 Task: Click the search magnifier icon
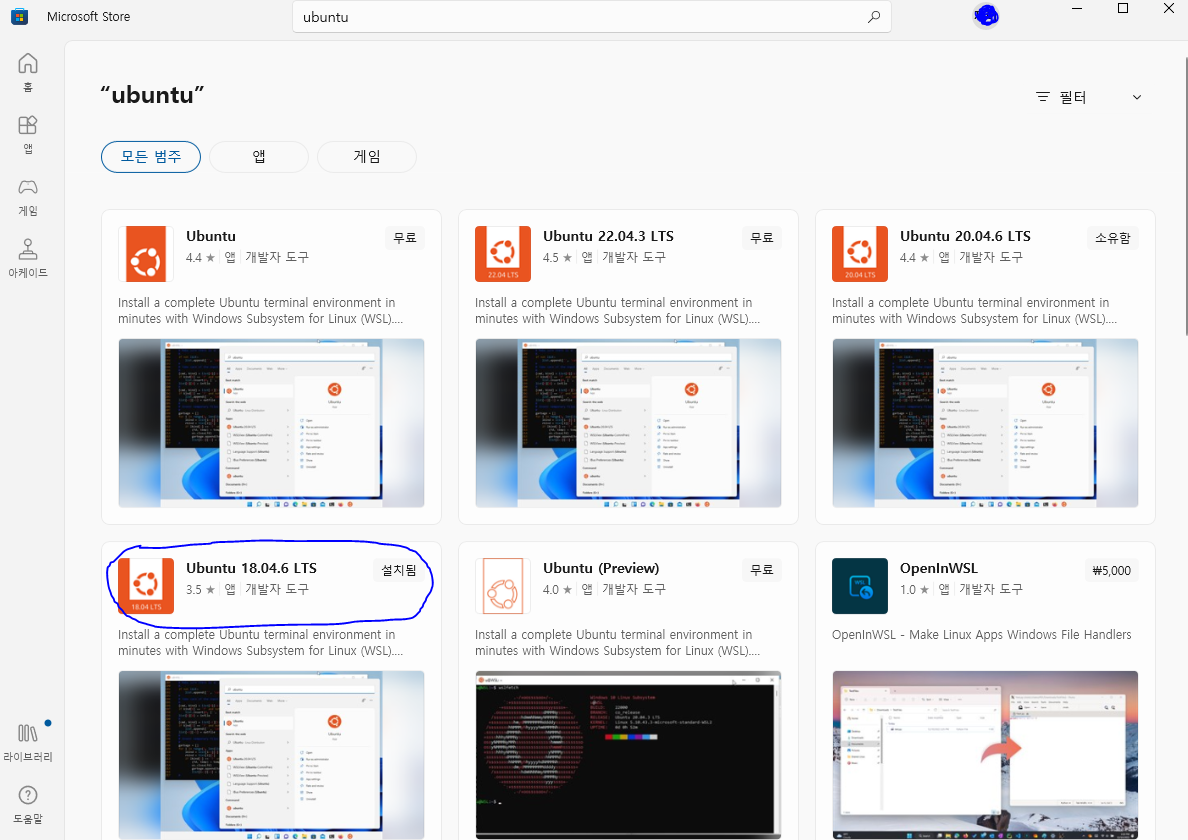pos(874,17)
